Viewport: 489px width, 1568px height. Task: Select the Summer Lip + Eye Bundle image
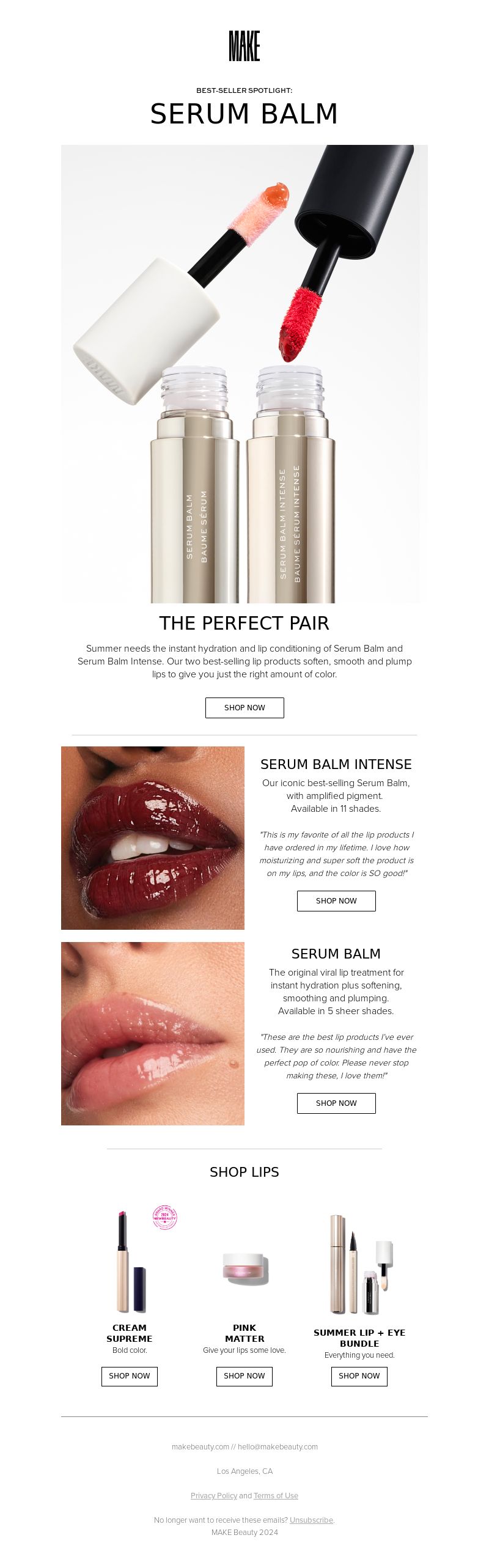[x=361, y=1264]
